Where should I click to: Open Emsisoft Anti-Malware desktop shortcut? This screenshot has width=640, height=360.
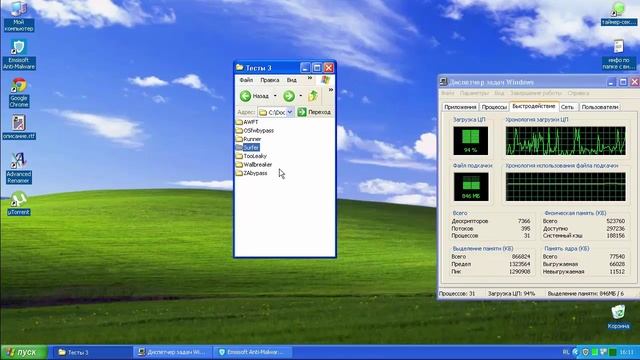point(18,55)
